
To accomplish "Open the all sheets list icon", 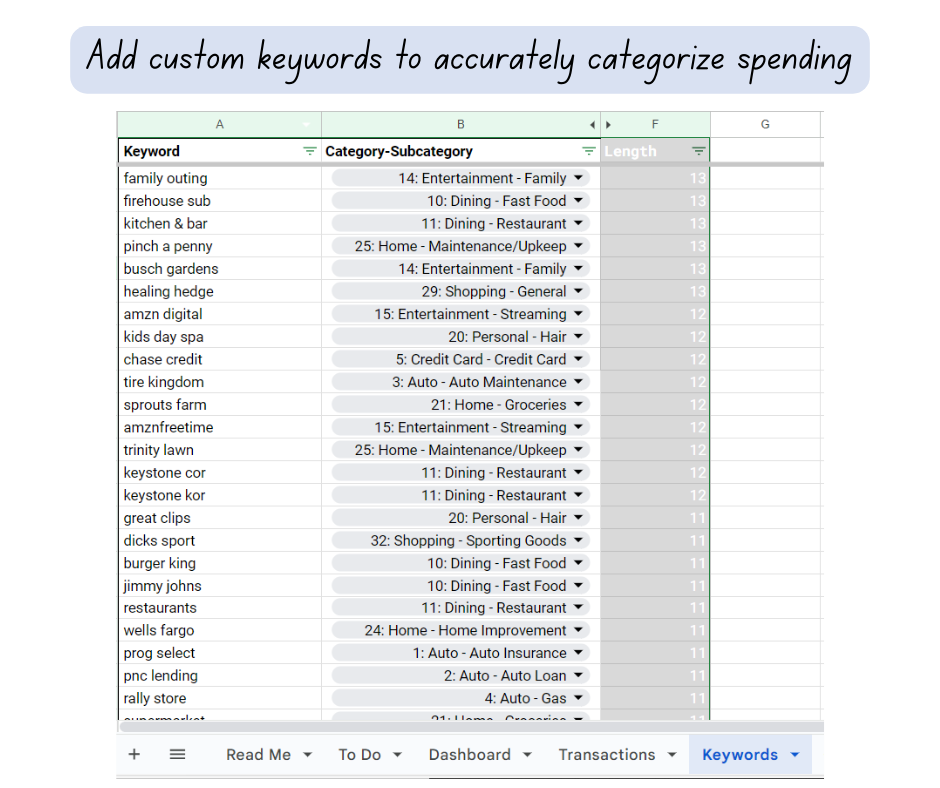I will point(177,754).
